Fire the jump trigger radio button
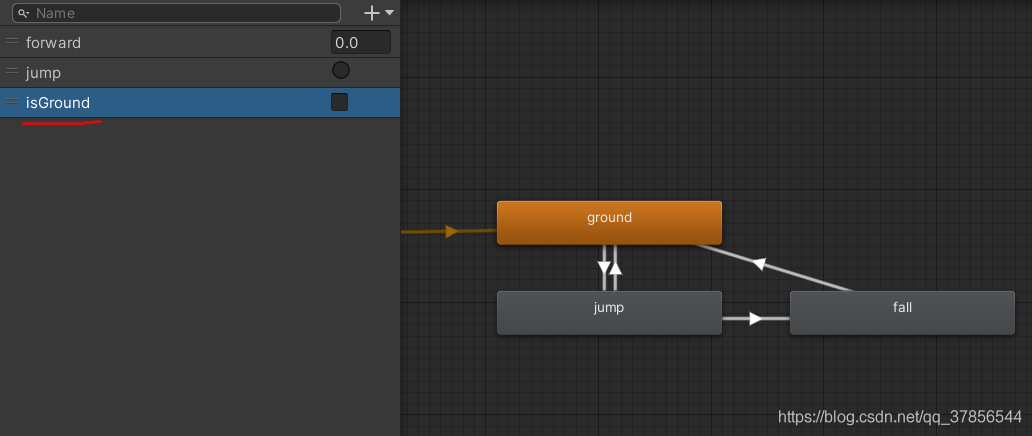The width and height of the screenshot is (1032, 436). [x=341, y=70]
